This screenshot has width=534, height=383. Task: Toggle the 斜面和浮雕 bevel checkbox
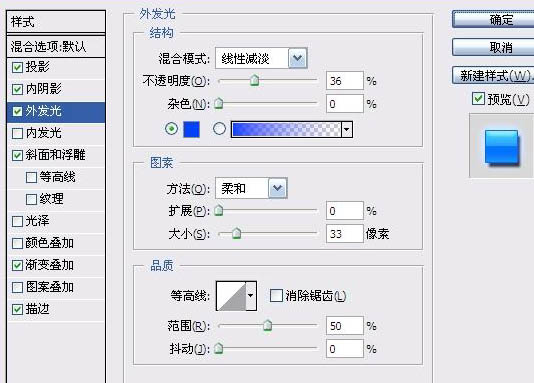[17, 156]
